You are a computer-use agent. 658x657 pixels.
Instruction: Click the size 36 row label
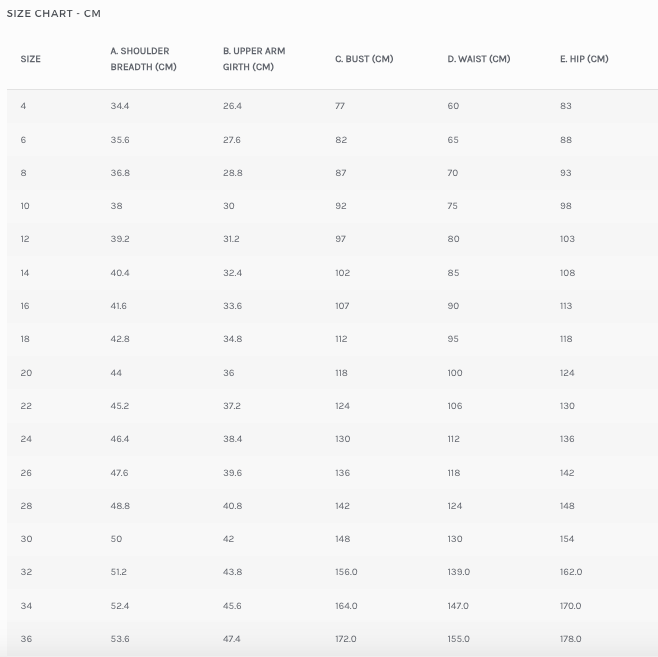(x=26, y=638)
